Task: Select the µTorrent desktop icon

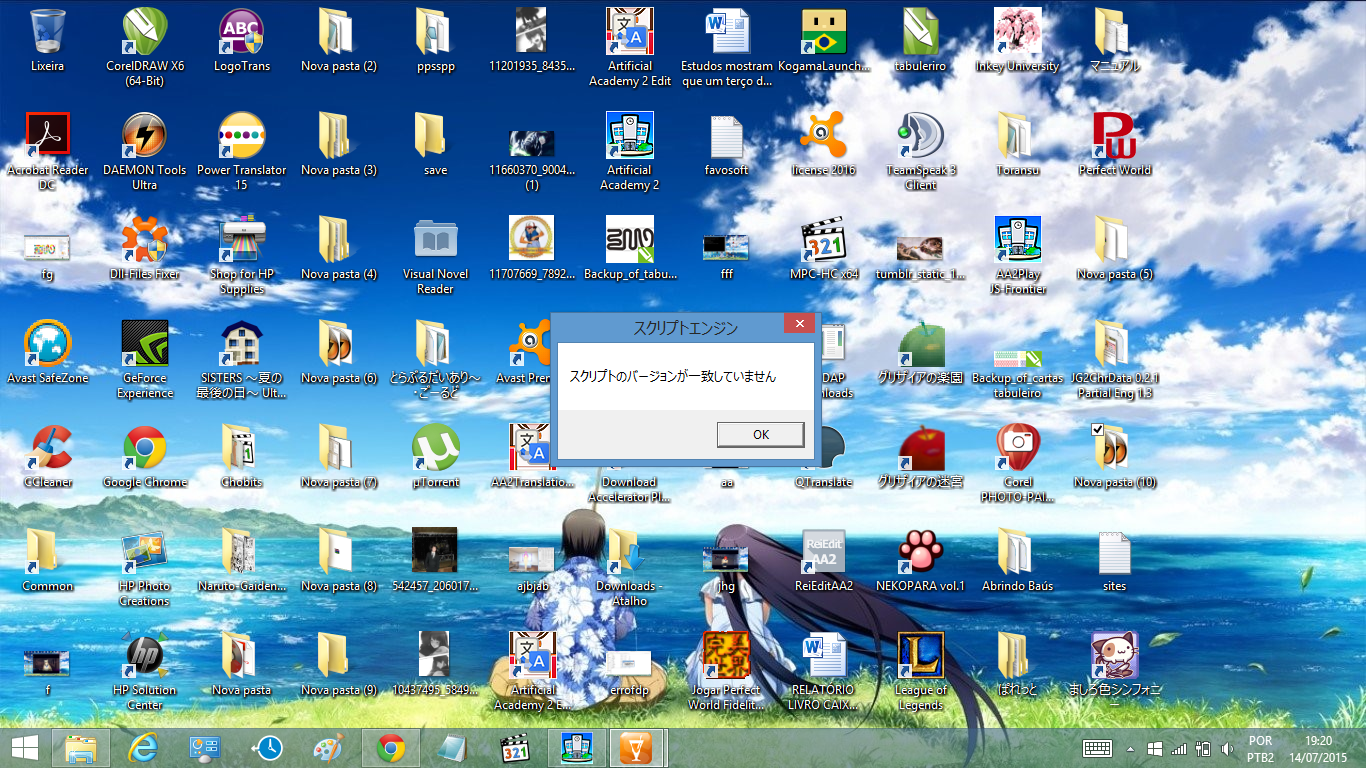Action: 435,456
